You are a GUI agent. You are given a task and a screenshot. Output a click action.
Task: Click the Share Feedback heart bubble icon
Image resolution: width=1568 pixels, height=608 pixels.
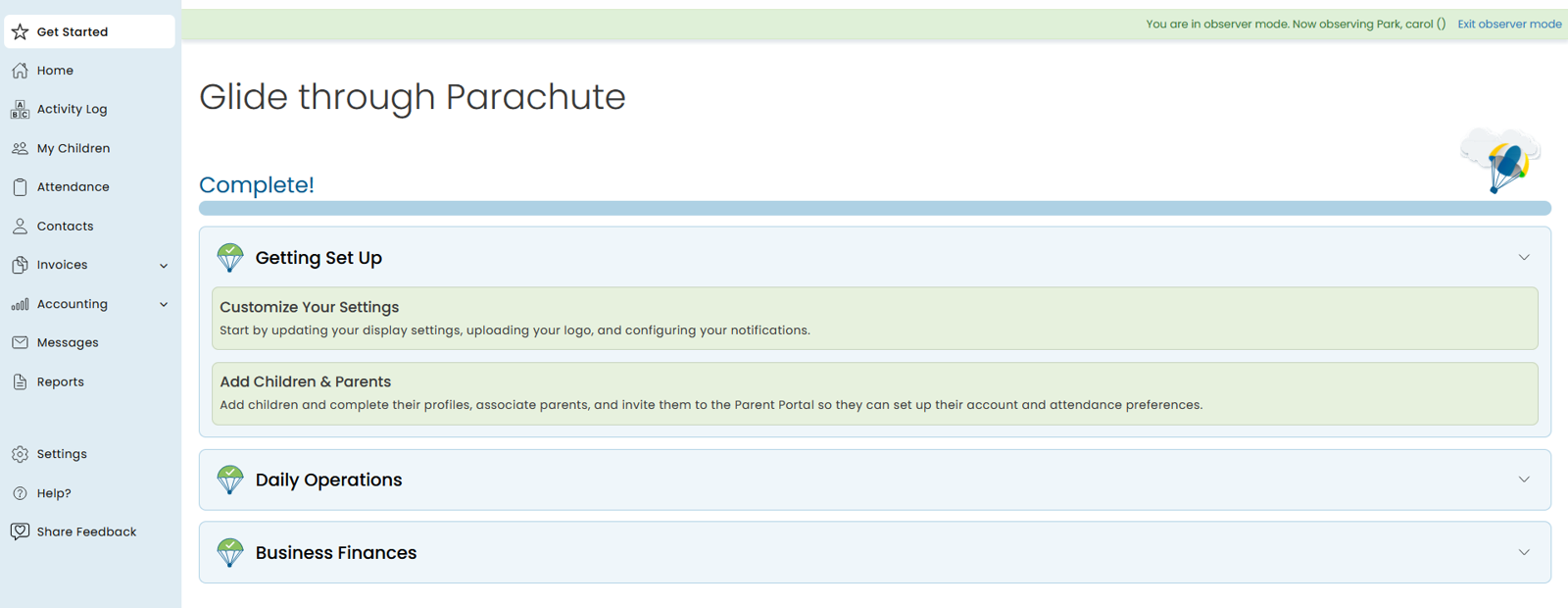(20, 532)
